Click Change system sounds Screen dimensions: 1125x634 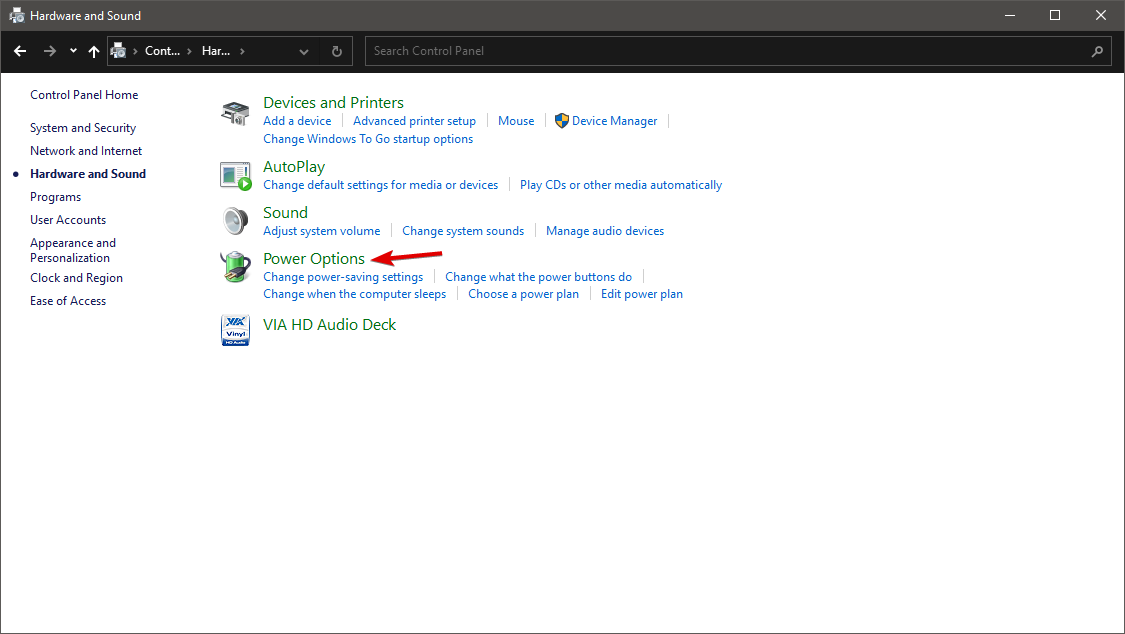463,231
